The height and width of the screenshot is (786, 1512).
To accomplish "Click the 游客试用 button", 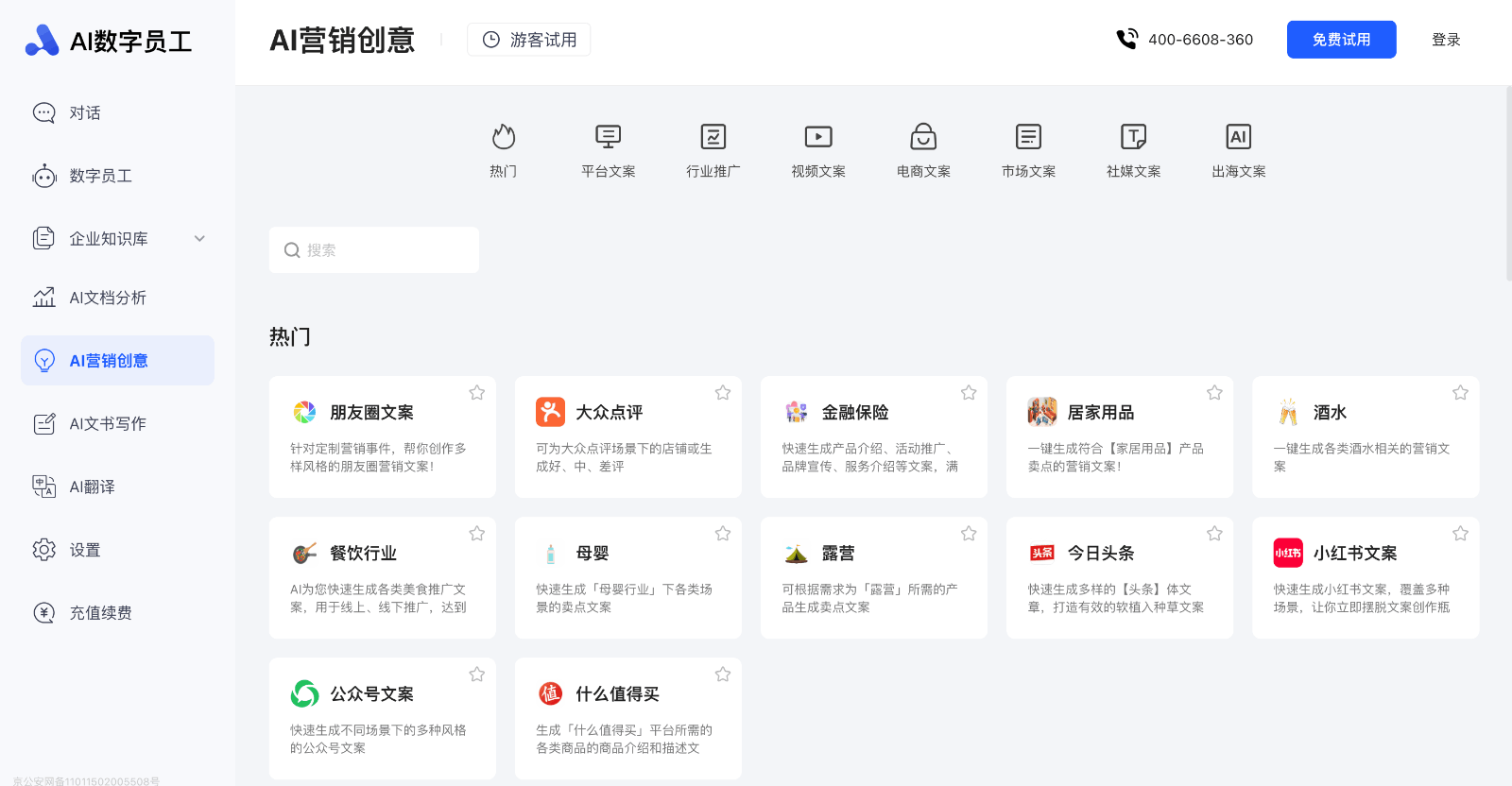I will [x=528, y=40].
